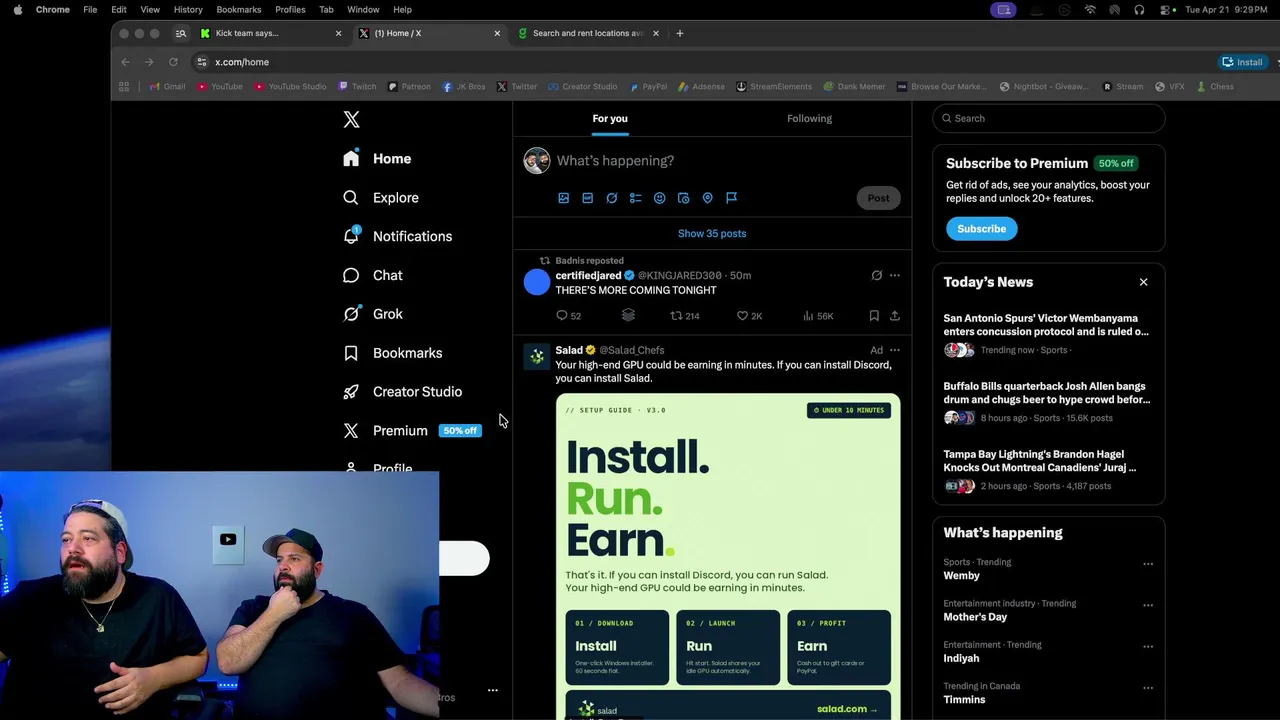Open more options on certifiedjared's post
This screenshot has width=1280, height=720.
point(895,275)
